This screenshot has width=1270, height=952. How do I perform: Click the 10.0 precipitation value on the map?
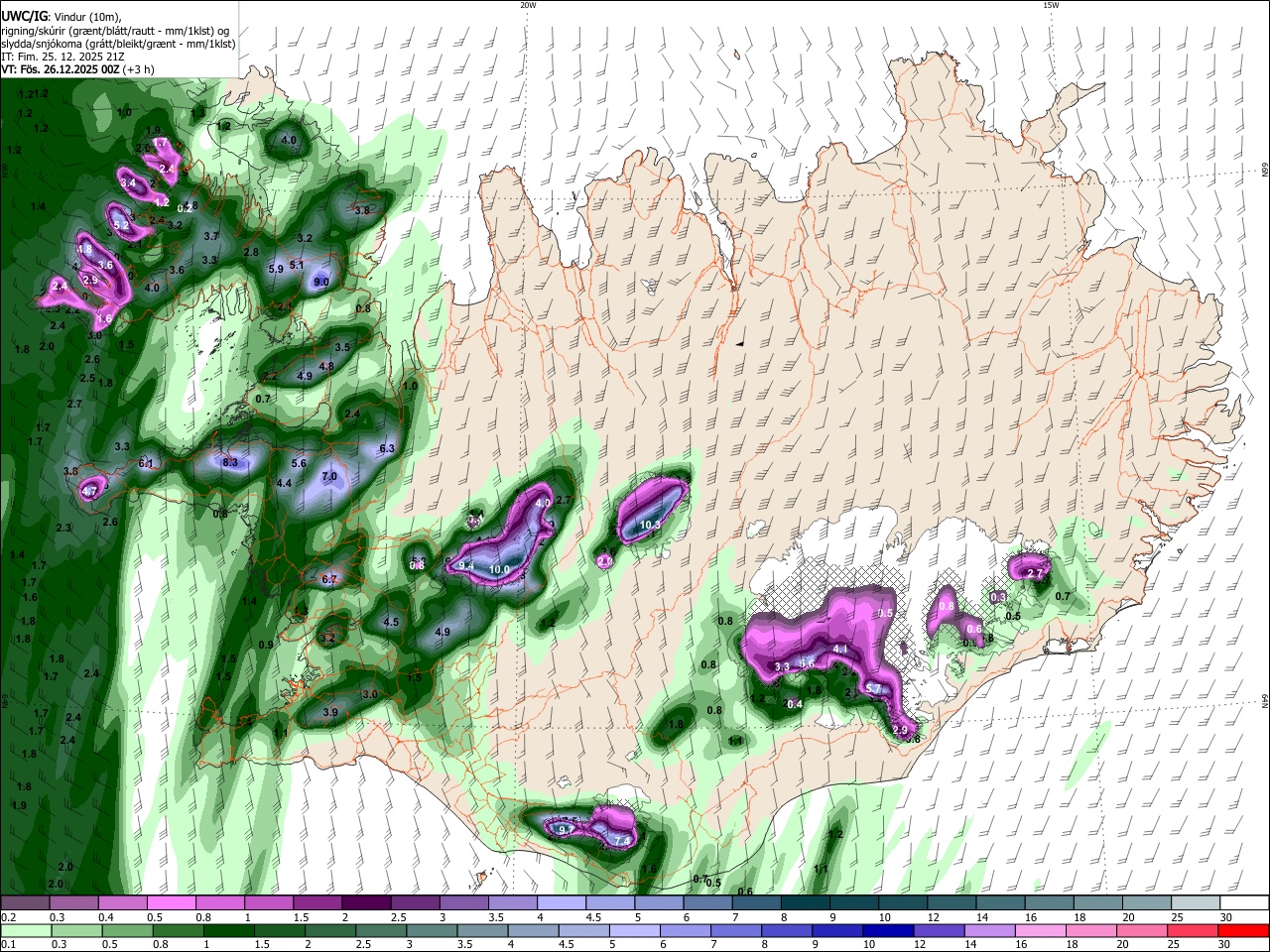pos(499,570)
